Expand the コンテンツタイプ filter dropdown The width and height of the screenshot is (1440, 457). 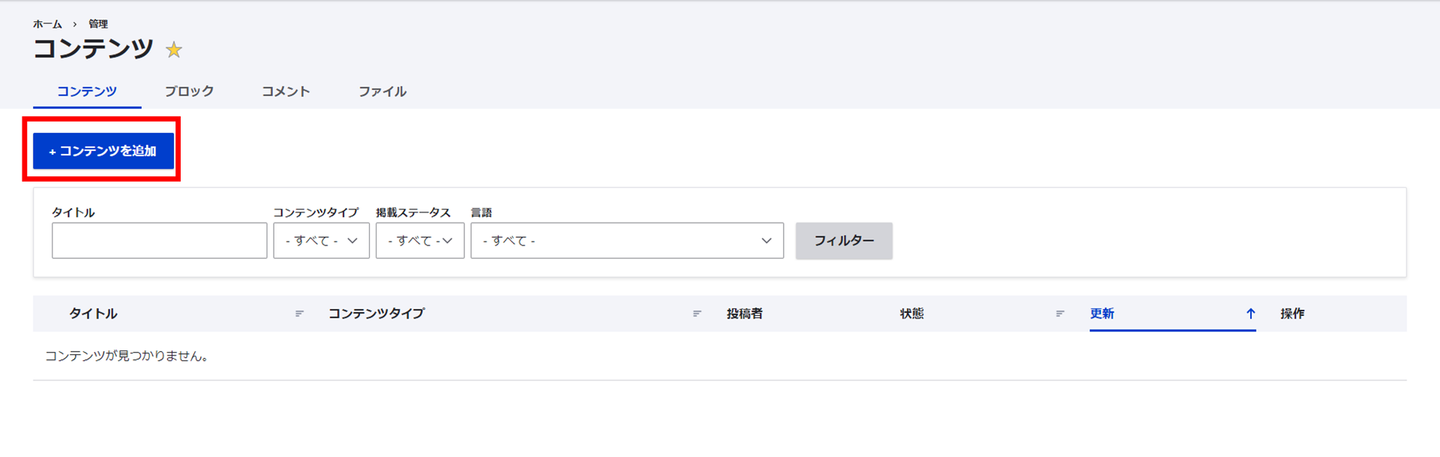click(321, 241)
